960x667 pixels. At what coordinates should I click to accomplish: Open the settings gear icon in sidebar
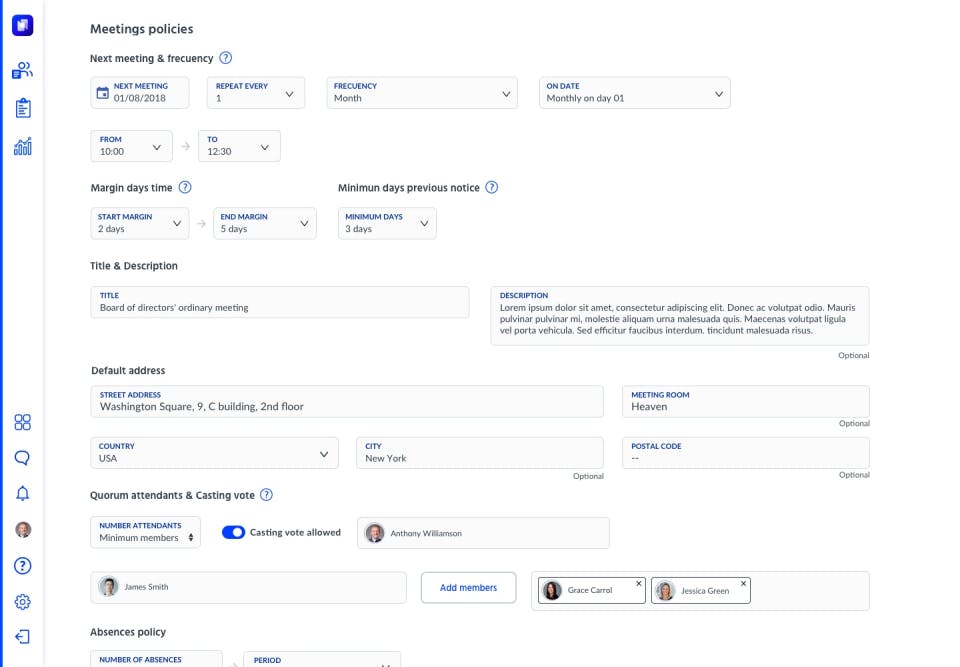23,601
